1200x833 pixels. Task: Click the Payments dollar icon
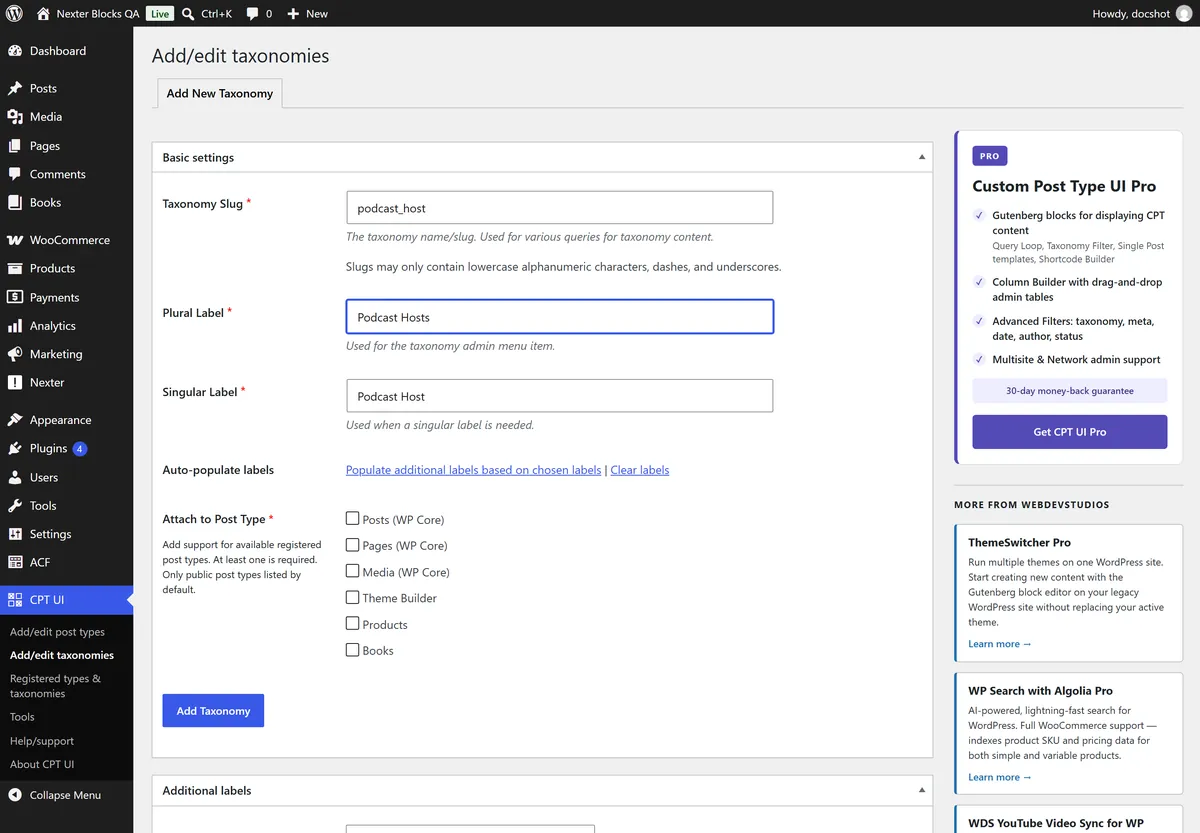coord(15,297)
